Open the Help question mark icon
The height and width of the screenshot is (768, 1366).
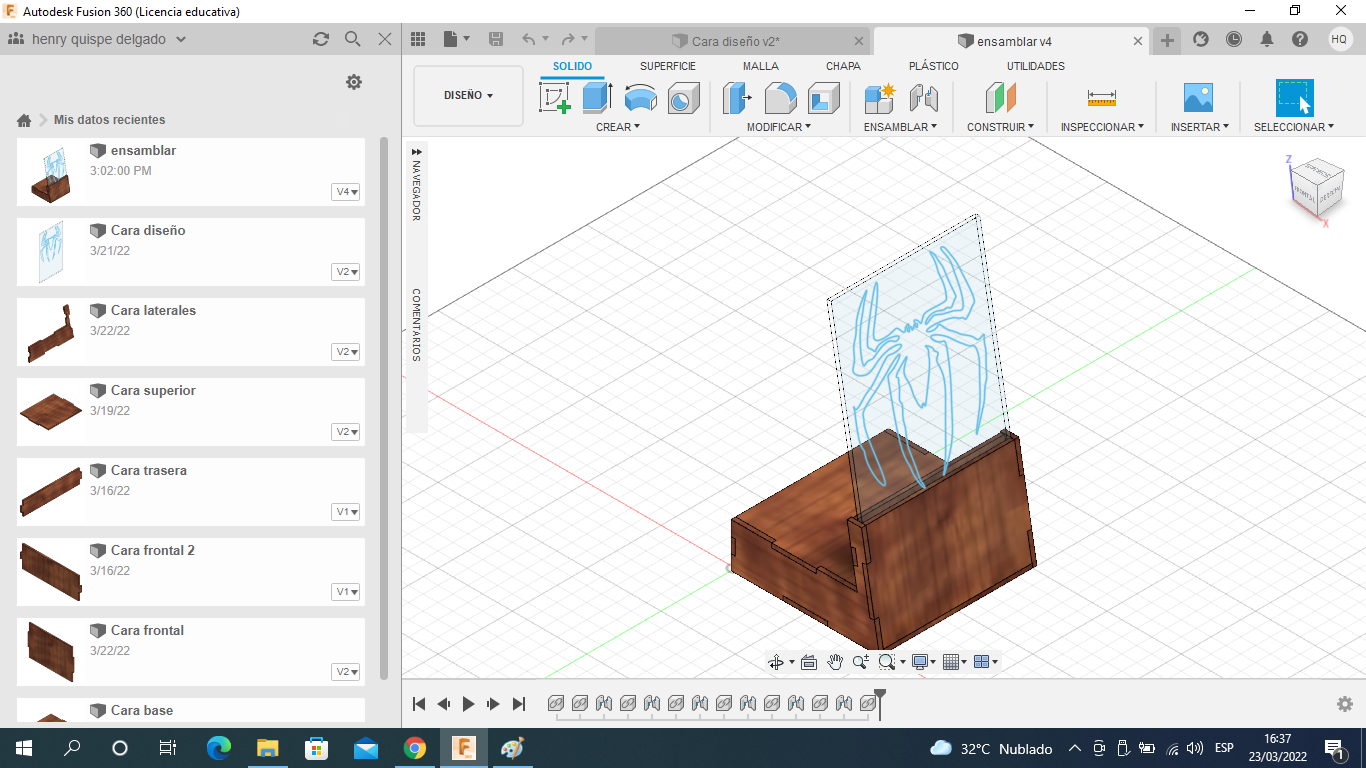1300,39
